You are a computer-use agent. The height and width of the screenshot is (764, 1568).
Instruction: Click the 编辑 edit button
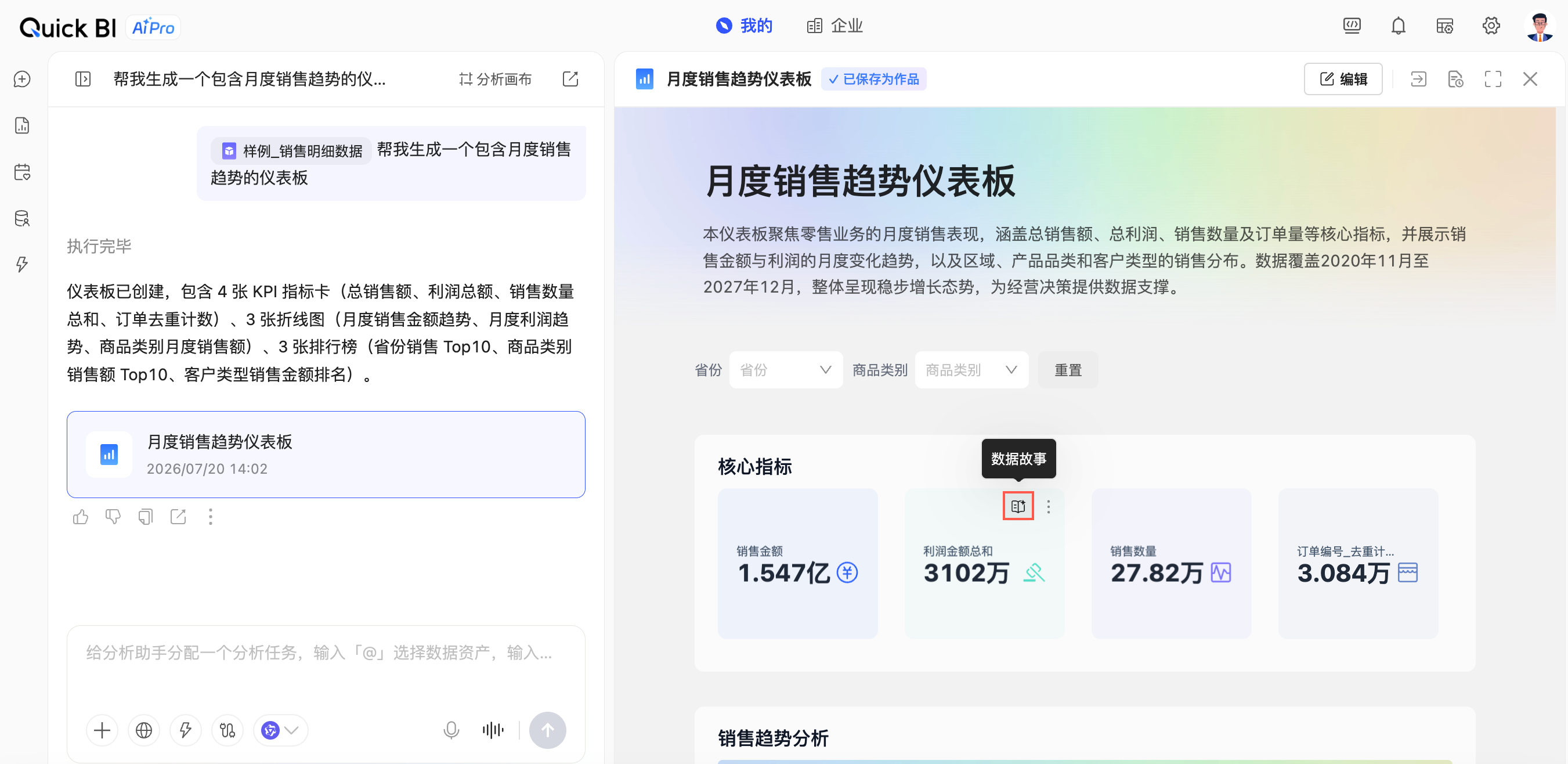click(1343, 79)
